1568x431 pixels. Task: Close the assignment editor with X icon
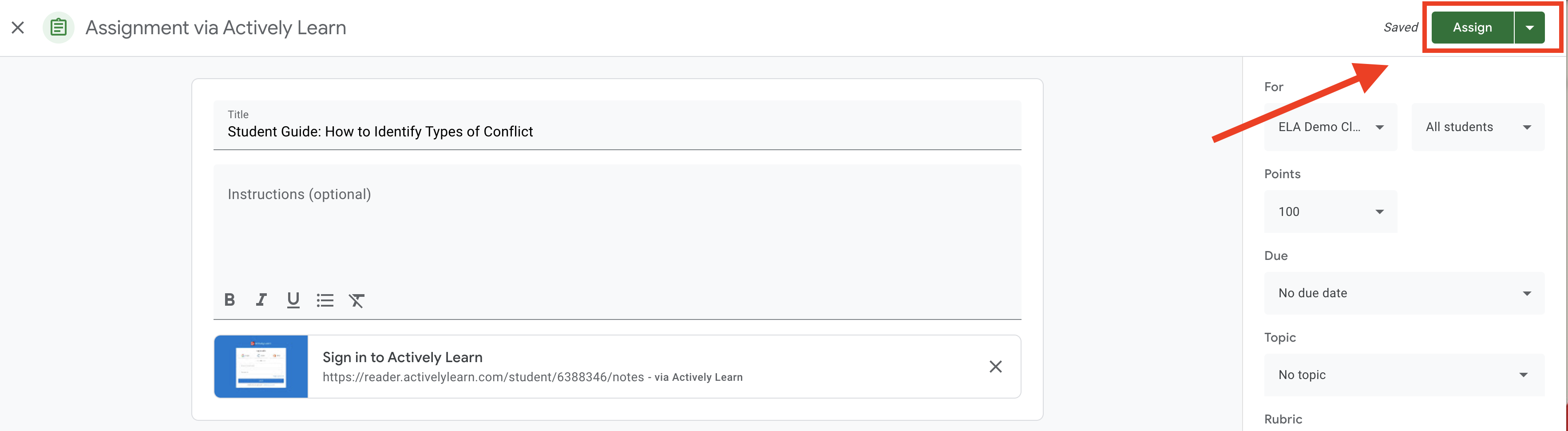(18, 28)
